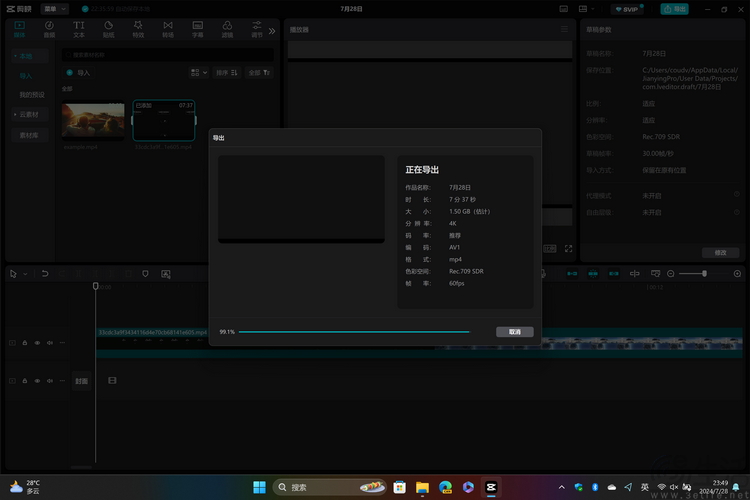Zoom in timeline with plus icon
This screenshot has height=500, width=750.
(x=737, y=274)
